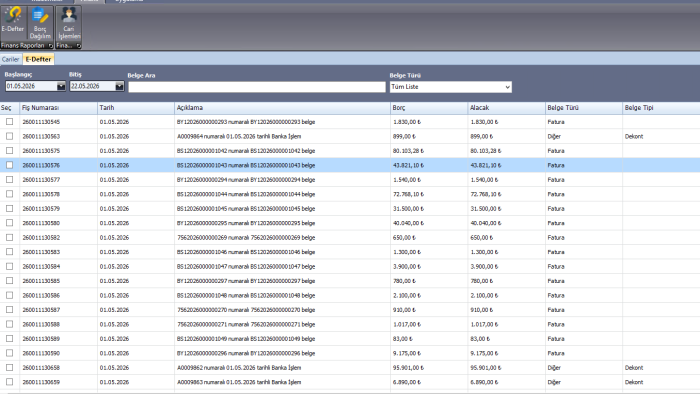Screen dimensions: 700x394
Task: Expand the Finans Raporları group launcher
Action: click(50, 46)
